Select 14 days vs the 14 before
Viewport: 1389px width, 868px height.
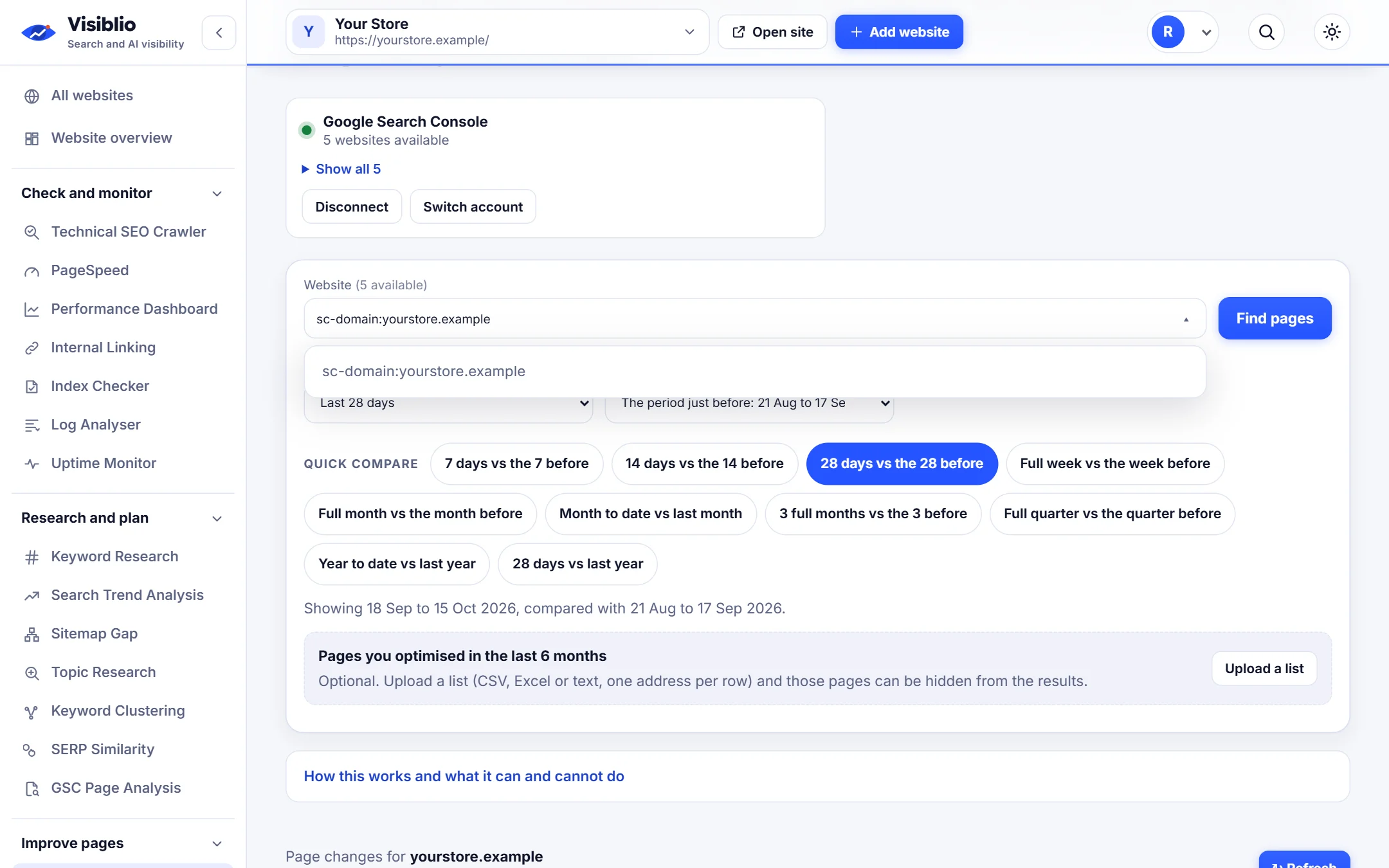pyautogui.click(x=704, y=464)
